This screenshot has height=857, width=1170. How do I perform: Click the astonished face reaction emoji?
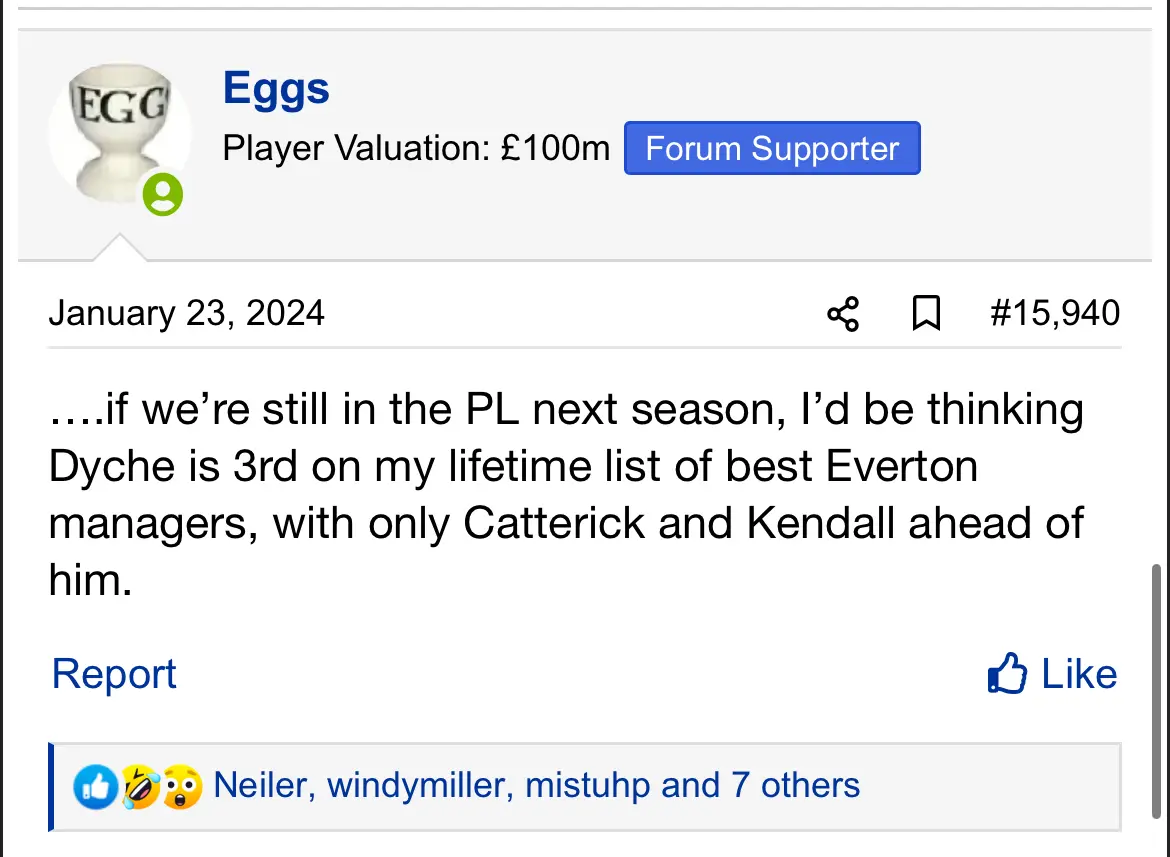pos(181,788)
